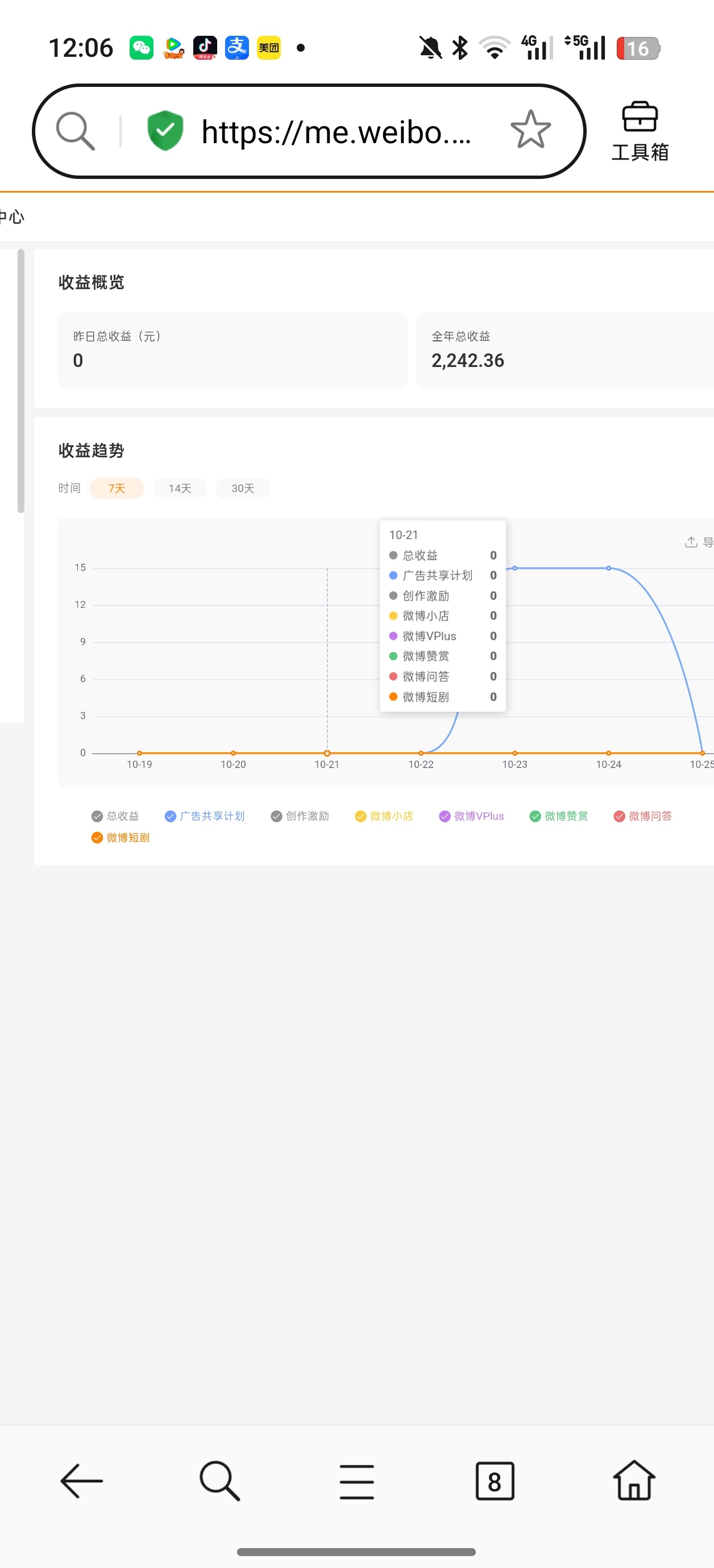Toggle the 微博赞赏 legend series
714x1568 pixels.
point(559,816)
